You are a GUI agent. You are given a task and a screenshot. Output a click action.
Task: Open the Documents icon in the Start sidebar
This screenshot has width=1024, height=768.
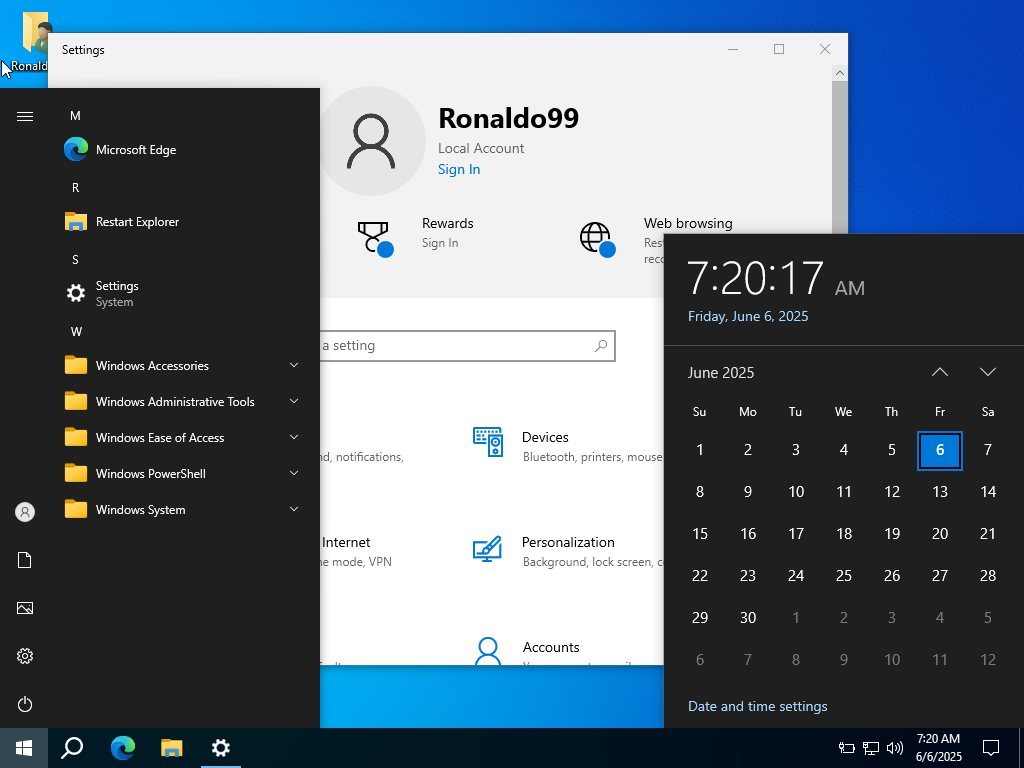tap(25, 560)
